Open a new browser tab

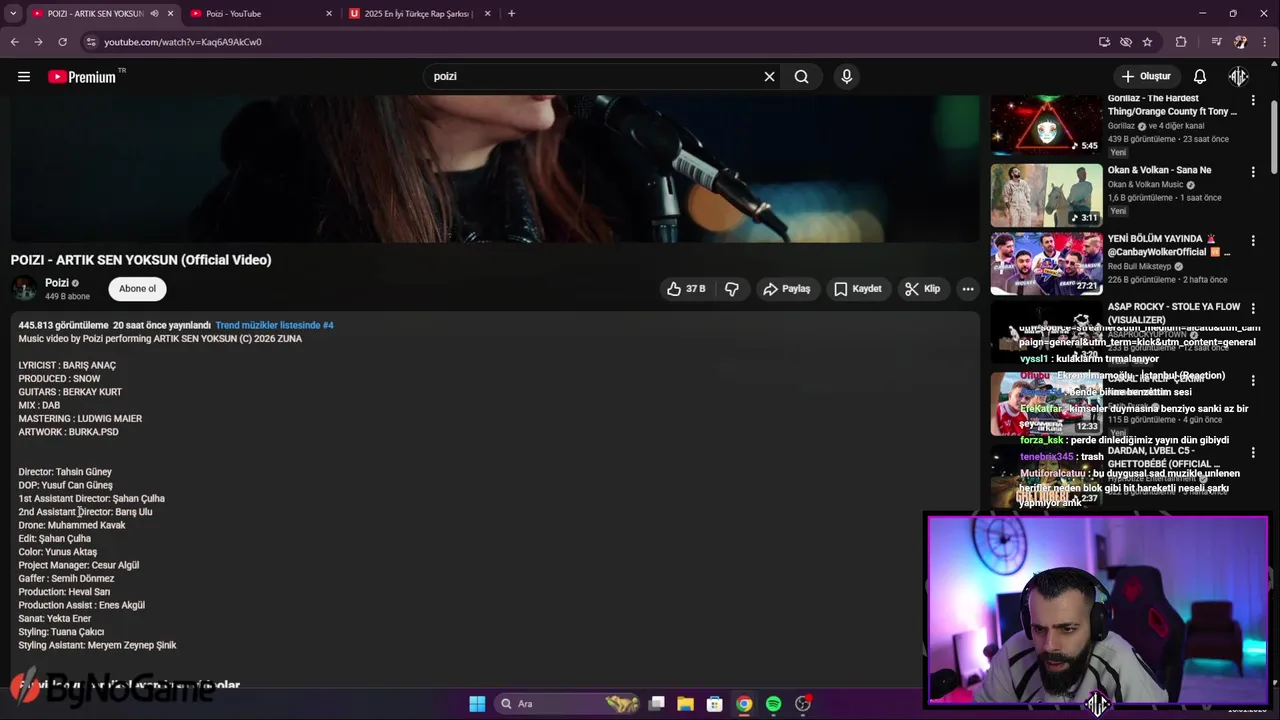point(511,14)
